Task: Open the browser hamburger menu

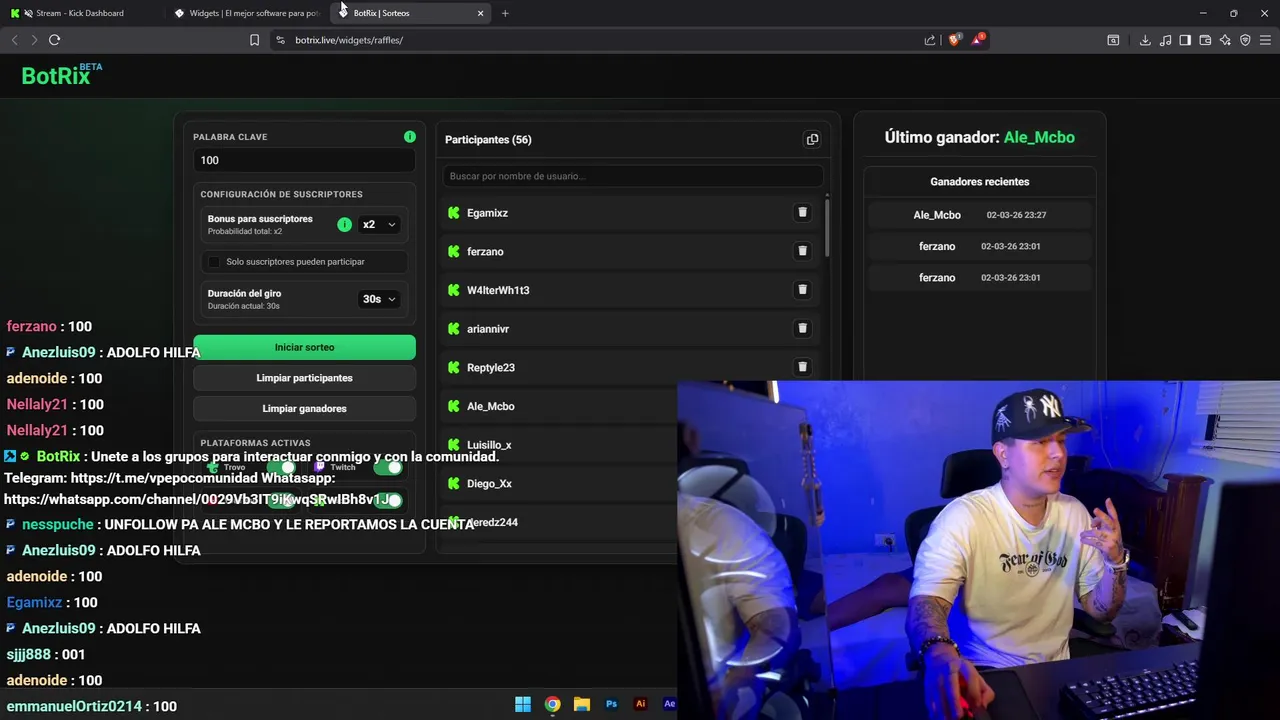Action: [x=1265, y=40]
